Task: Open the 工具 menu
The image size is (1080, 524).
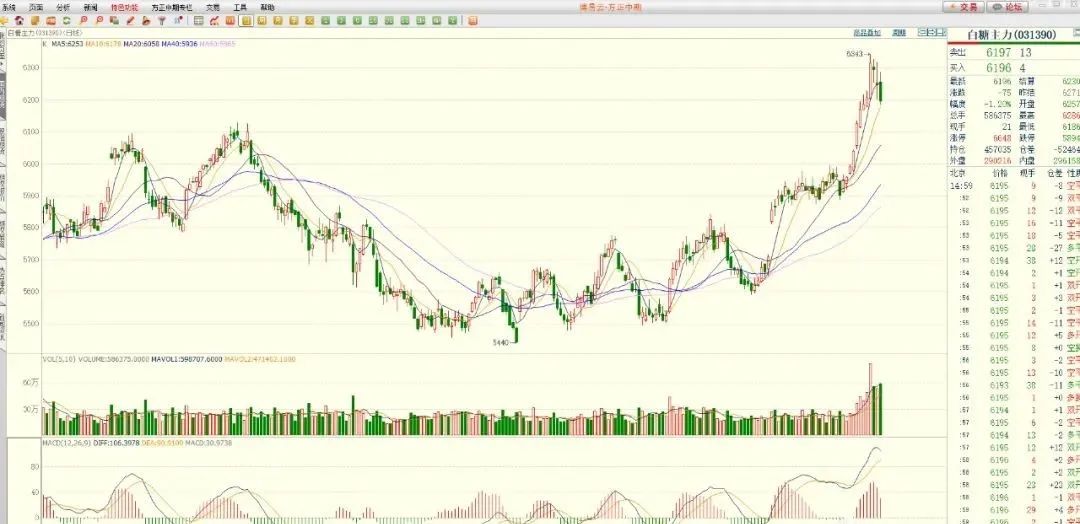Action: click(240, 7)
